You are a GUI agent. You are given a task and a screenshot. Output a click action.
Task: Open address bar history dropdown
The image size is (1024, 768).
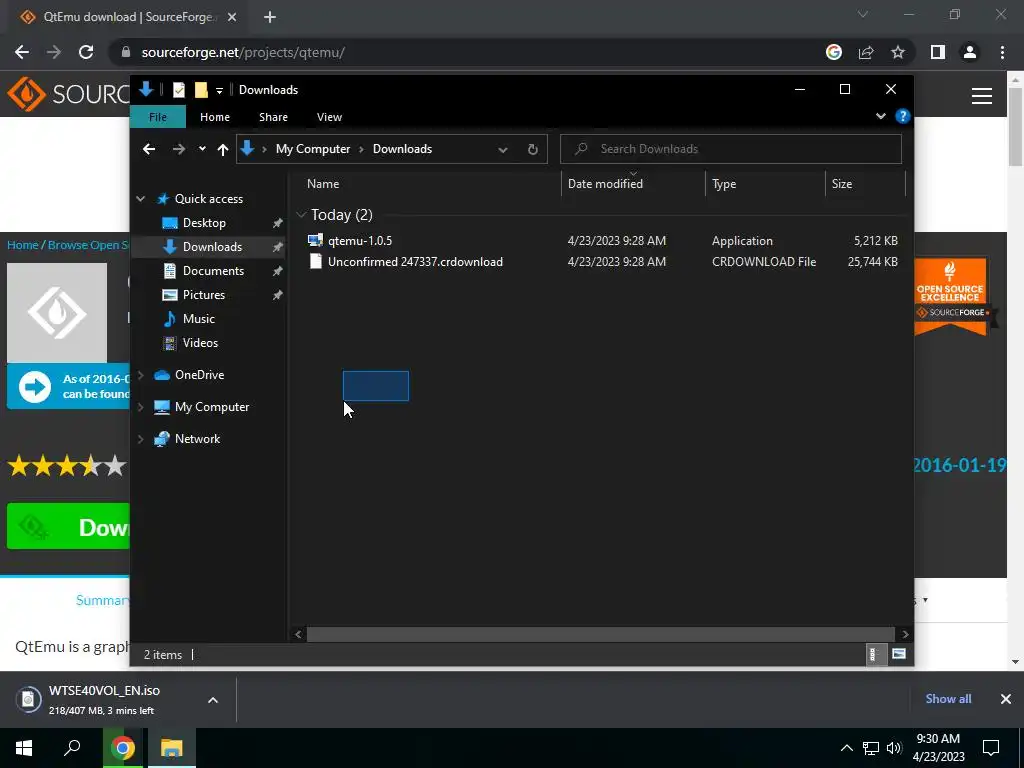503,150
